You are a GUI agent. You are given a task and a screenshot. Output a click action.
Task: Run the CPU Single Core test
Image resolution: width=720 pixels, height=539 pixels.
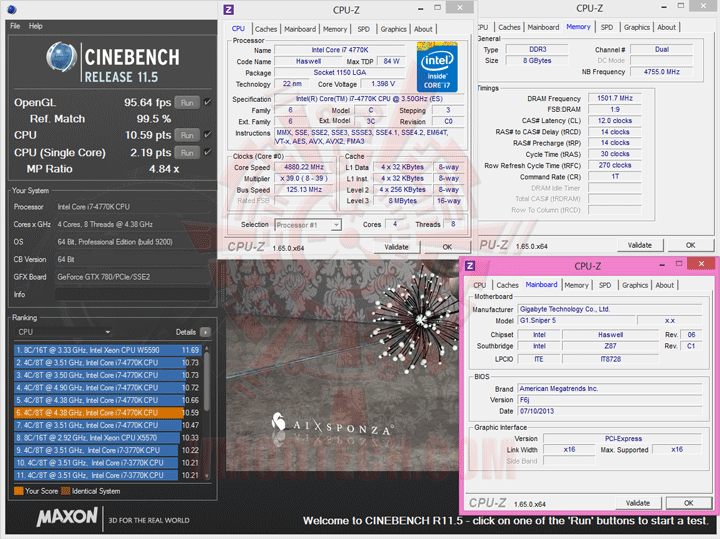pos(187,152)
